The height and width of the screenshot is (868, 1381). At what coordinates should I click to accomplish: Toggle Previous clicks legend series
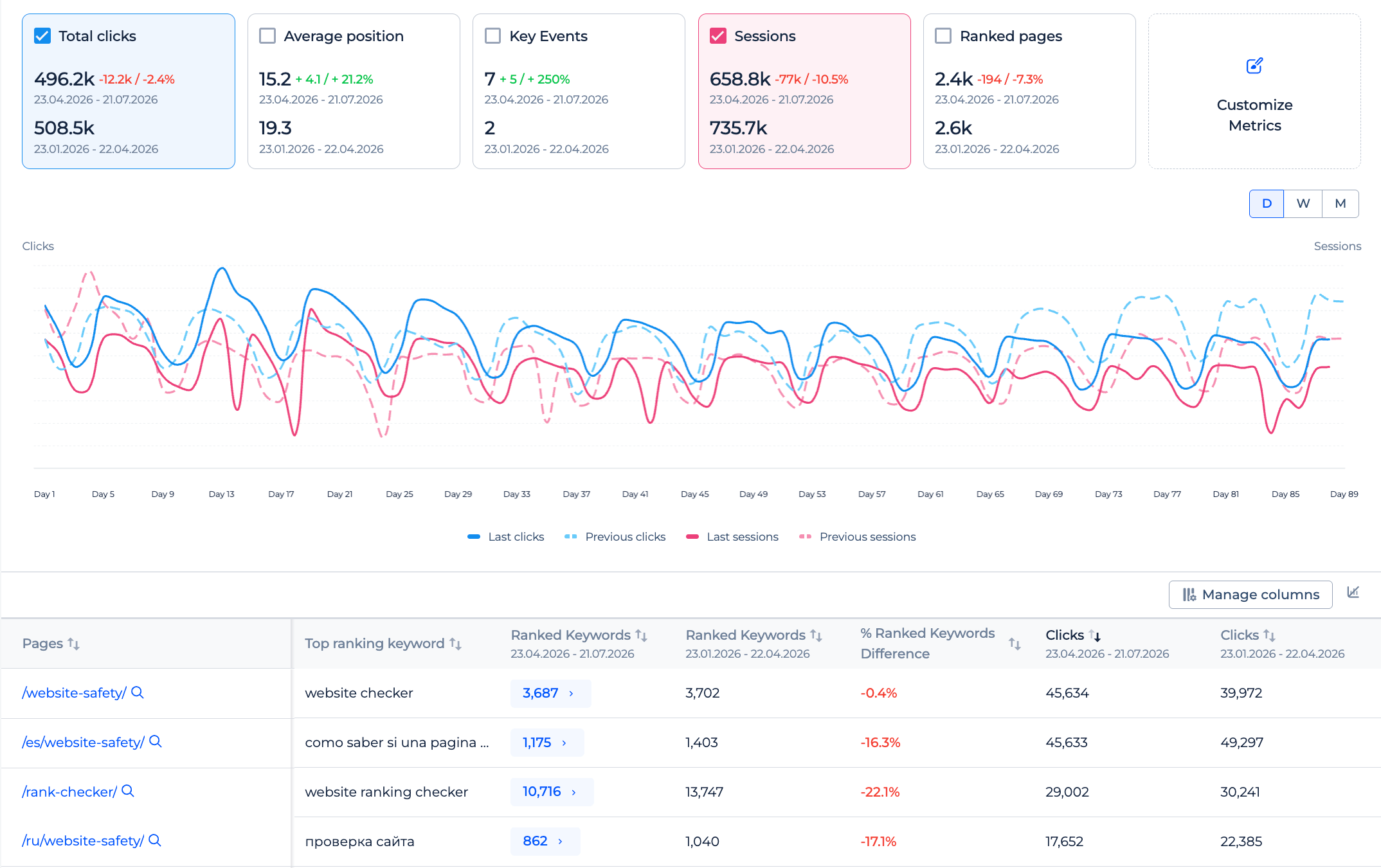coord(615,537)
